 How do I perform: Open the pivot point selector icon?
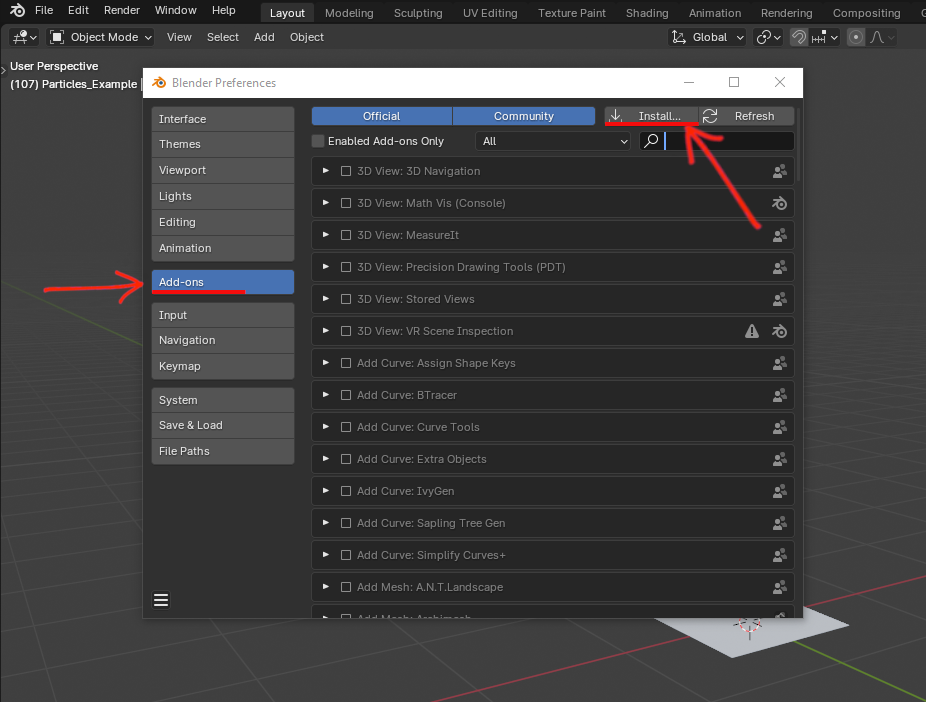(767, 37)
